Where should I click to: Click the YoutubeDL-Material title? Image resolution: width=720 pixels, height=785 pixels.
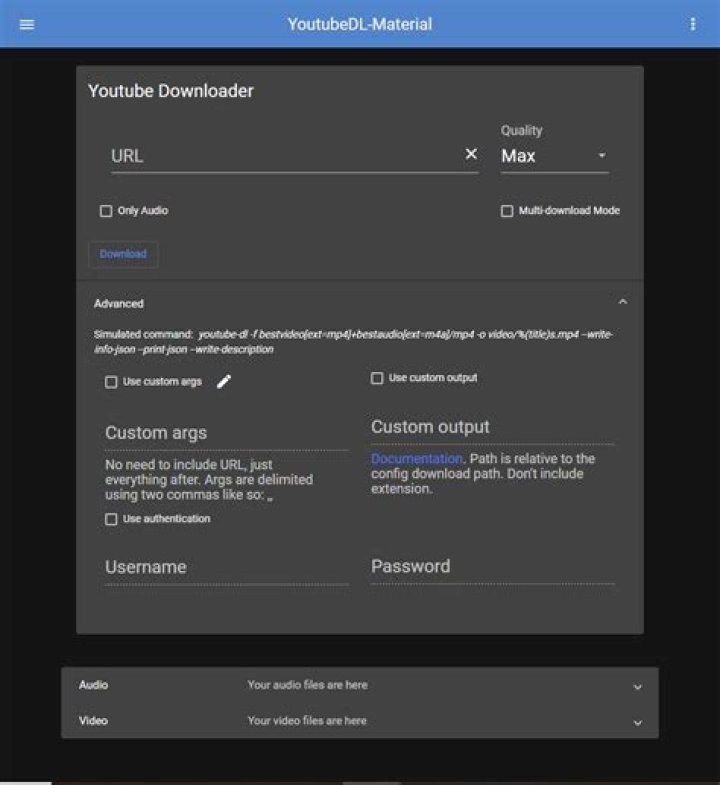359,24
